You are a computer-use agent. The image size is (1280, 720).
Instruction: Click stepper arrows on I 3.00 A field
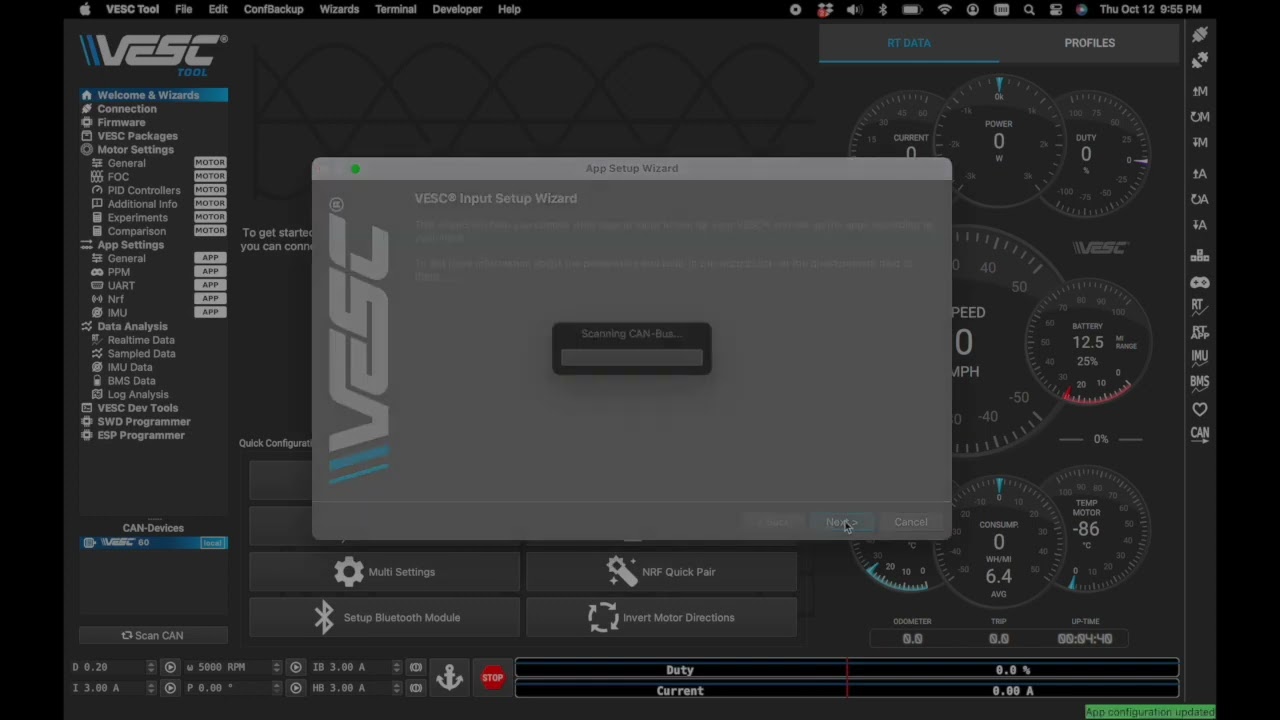pos(151,688)
